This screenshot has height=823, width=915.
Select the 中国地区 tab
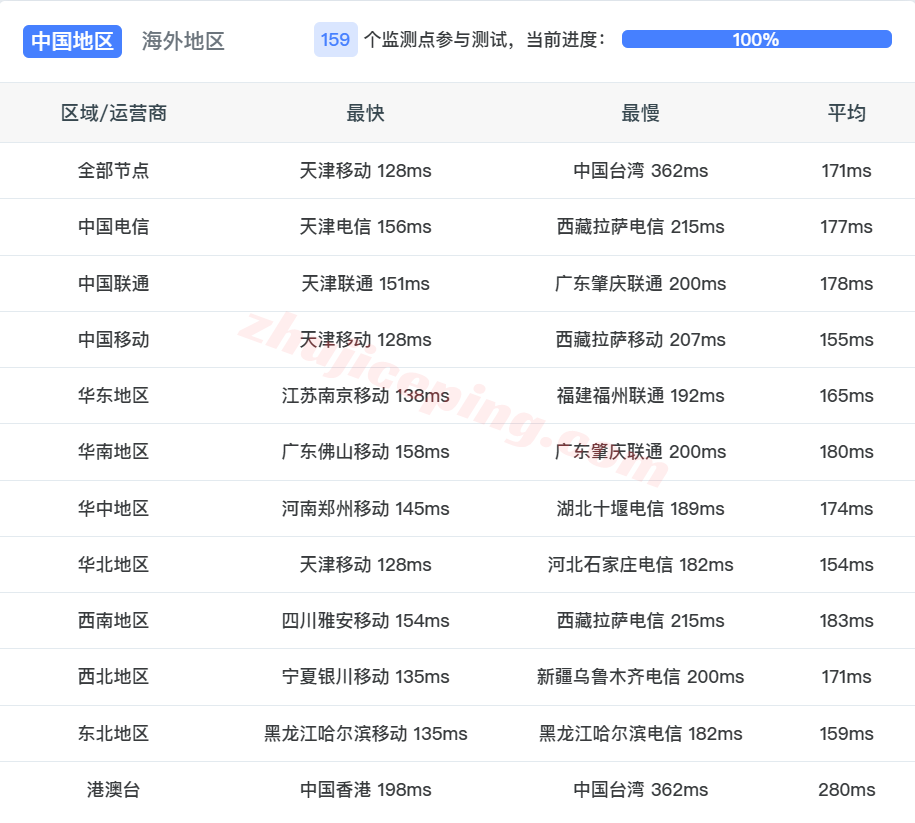71,41
